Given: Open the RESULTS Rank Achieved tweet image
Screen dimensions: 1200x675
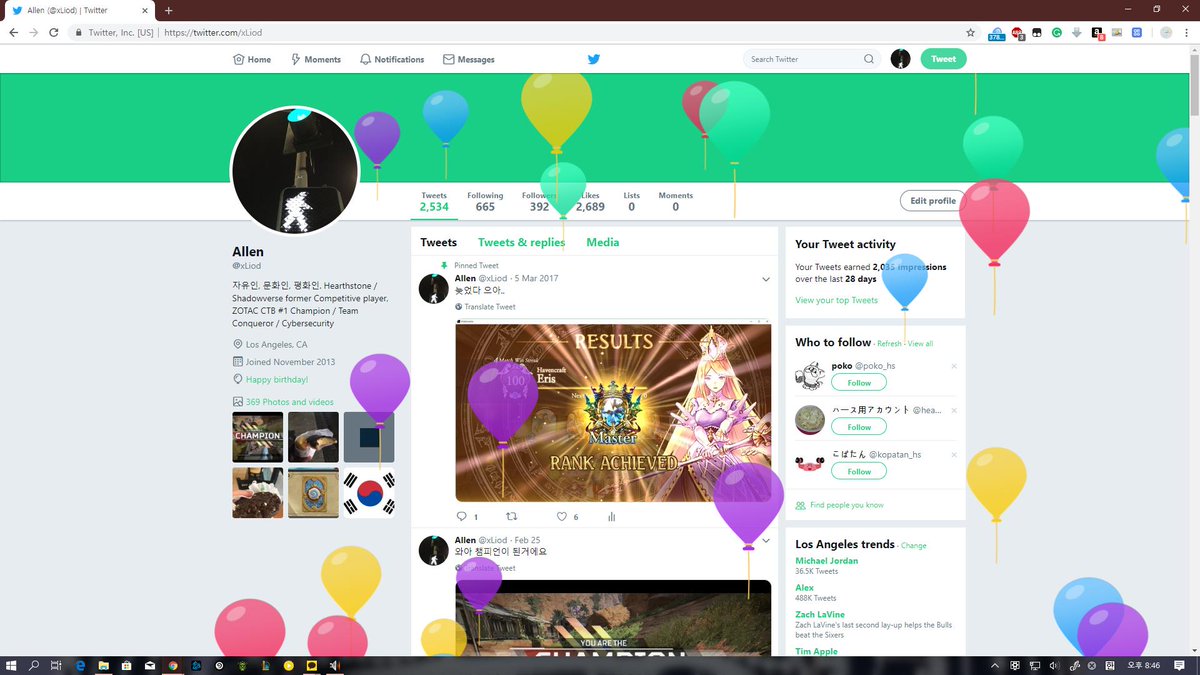Looking at the screenshot, I should (x=613, y=411).
